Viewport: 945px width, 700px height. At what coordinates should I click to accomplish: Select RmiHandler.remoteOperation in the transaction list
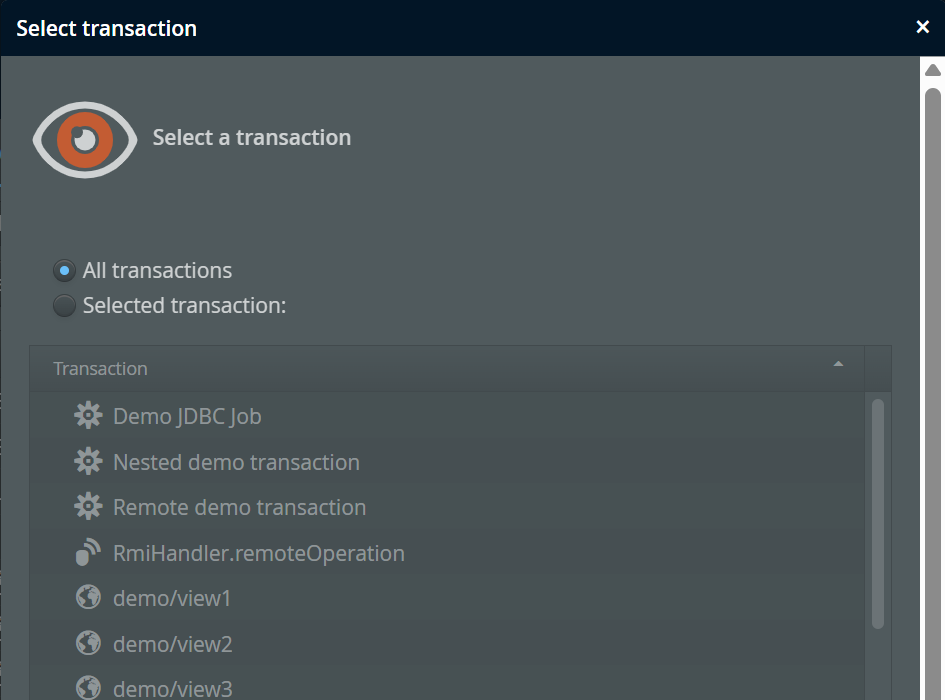(x=258, y=553)
